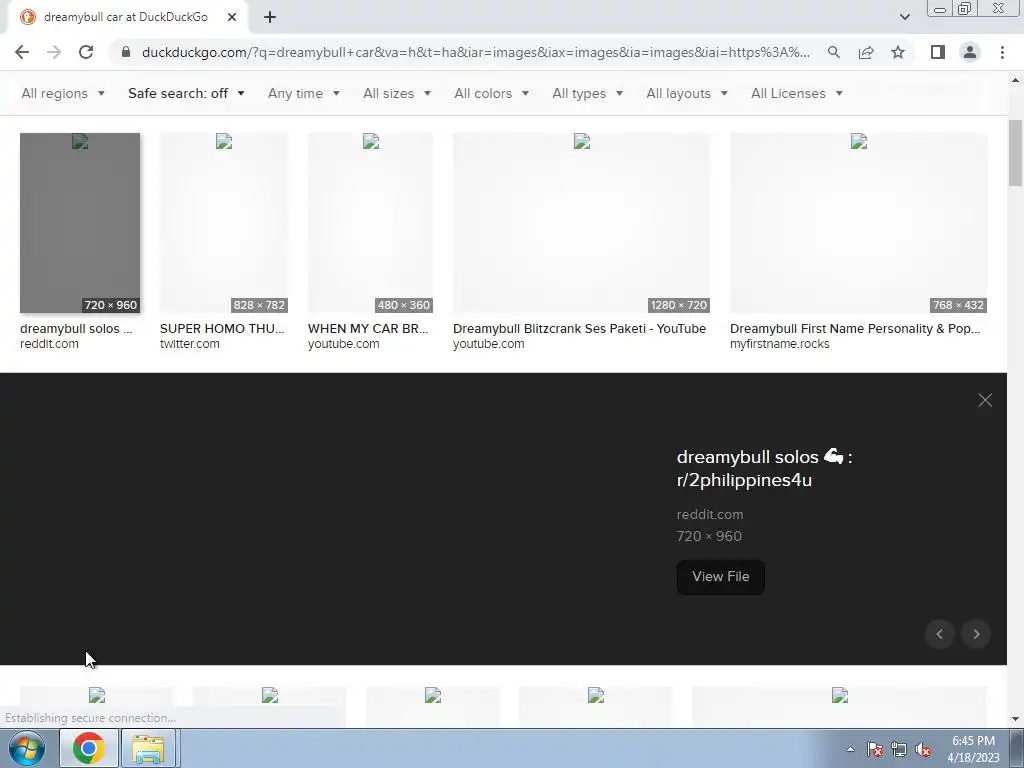Show hidden system tray icons
The image size is (1024, 768).
pyautogui.click(x=850, y=749)
